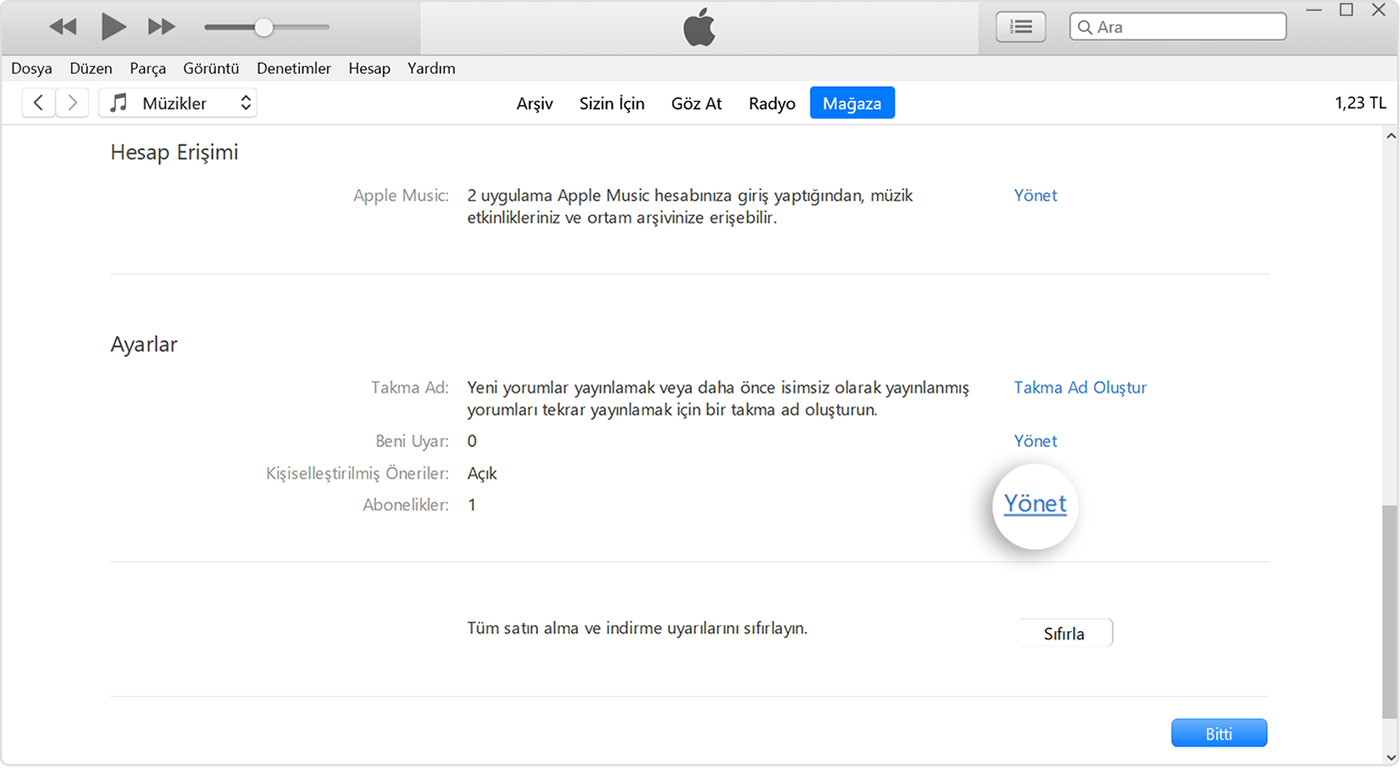
Task: Switch to the Radyo tab
Action: pos(772,103)
